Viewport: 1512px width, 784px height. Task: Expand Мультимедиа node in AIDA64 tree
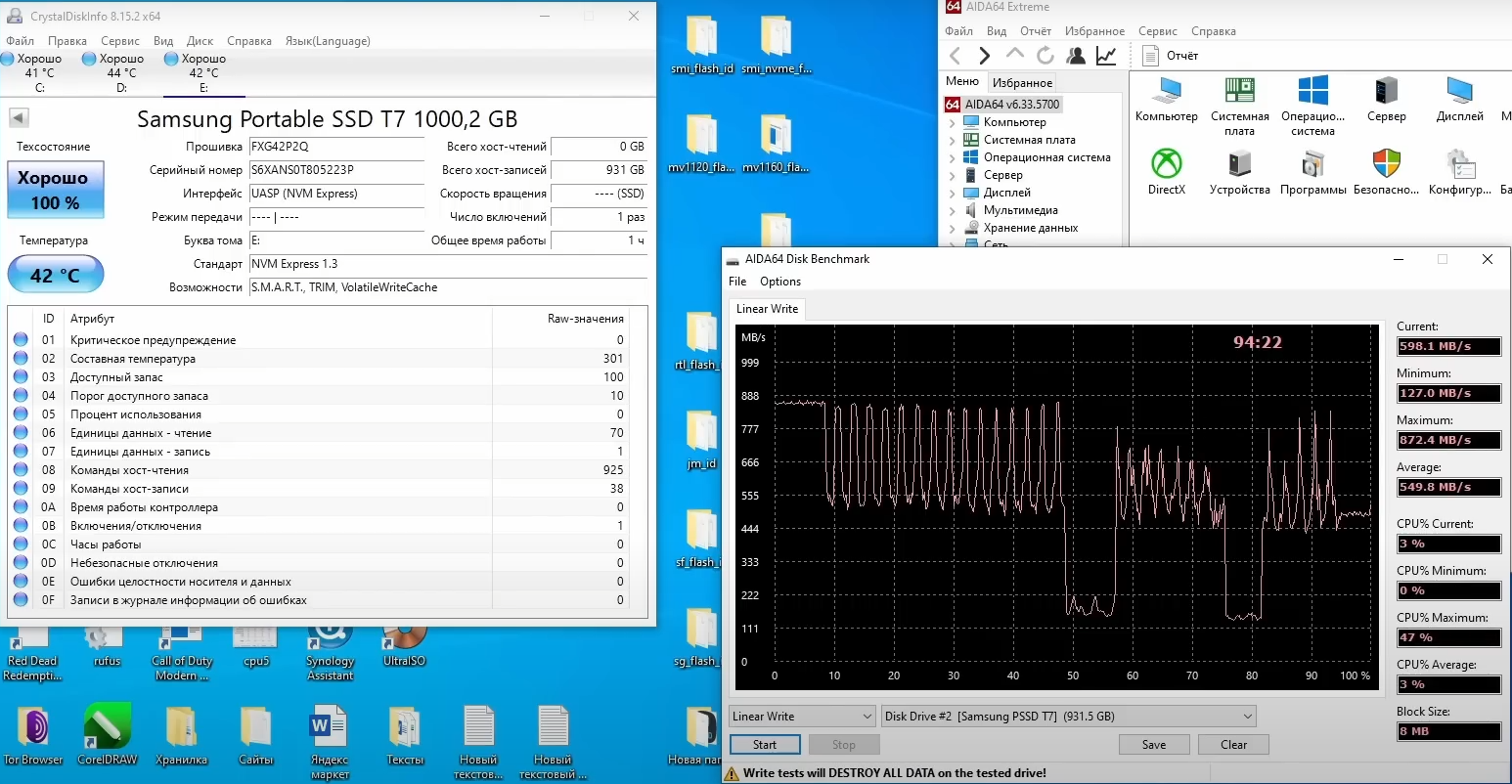[x=952, y=210]
